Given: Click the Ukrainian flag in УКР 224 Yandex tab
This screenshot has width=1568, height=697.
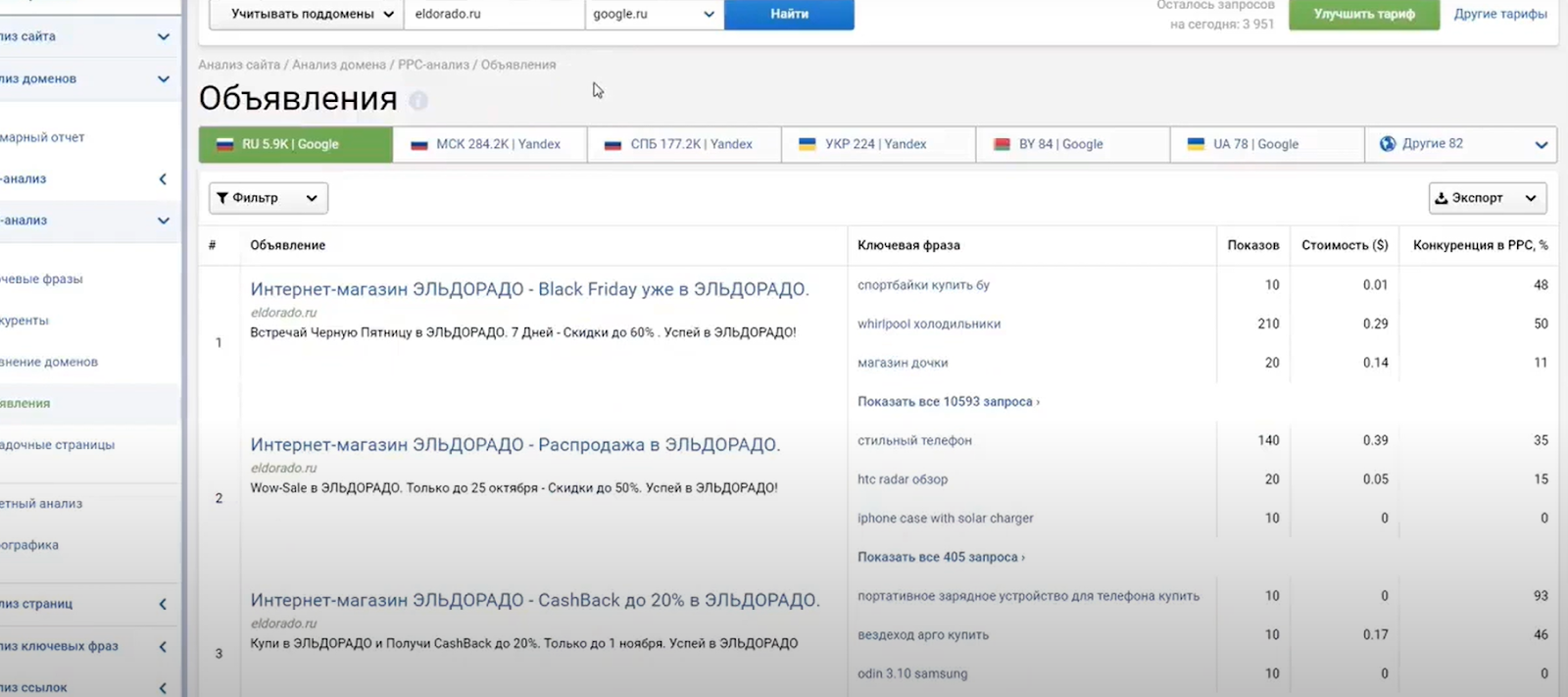Looking at the screenshot, I should tap(808, 144).
